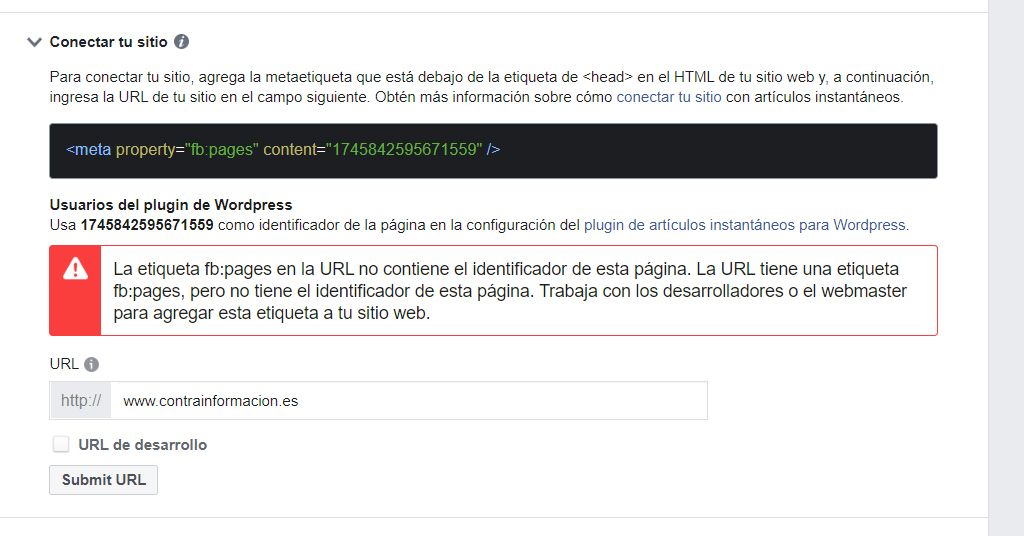
Task: Click the Submit URL button
Action: click(103, 480)
